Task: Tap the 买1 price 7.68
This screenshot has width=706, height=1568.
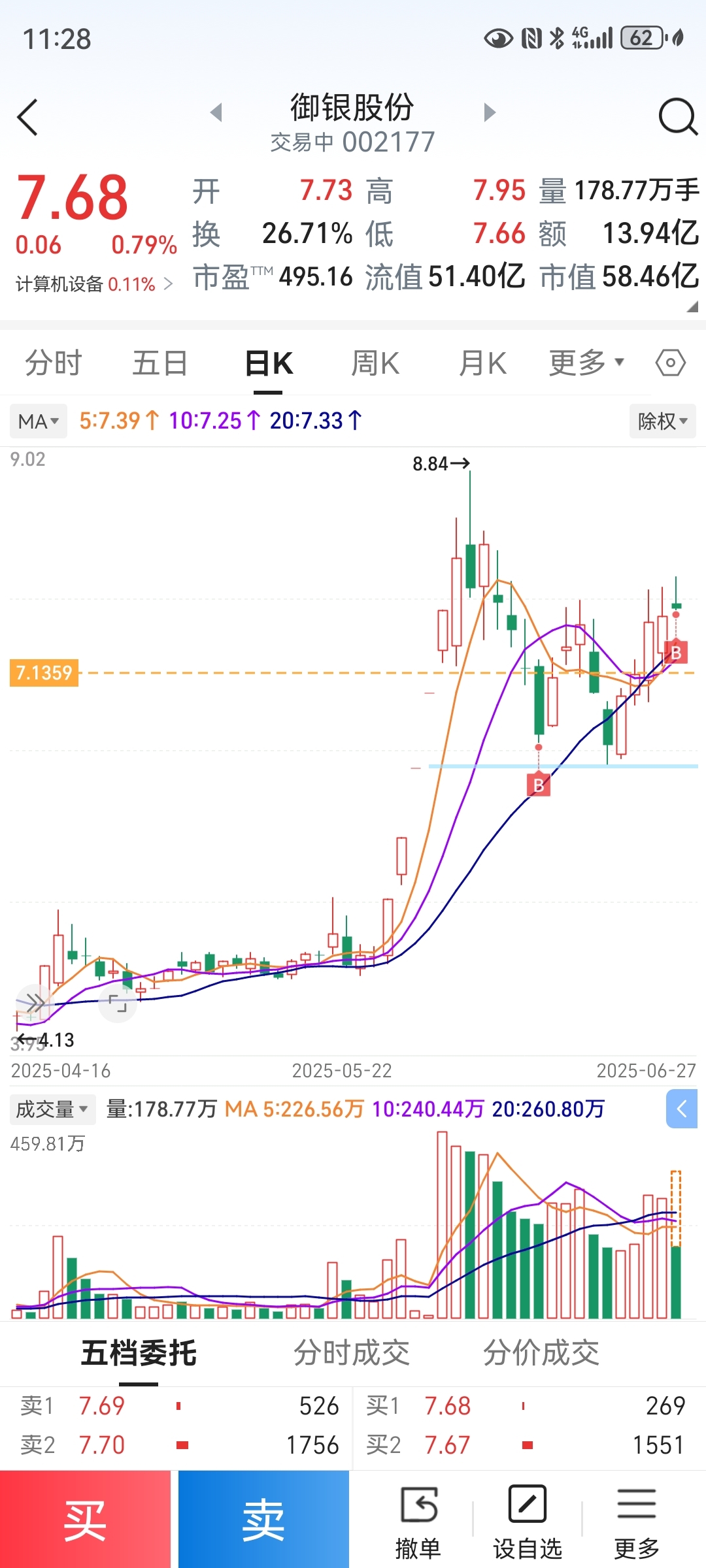Action: pyautogui.click(x=447, y=1406)
